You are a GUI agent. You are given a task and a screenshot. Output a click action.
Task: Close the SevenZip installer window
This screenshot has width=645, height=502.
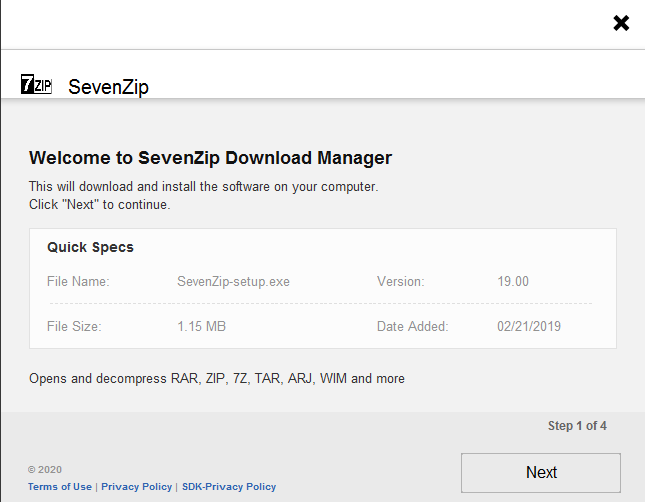(x=621, y=23)
